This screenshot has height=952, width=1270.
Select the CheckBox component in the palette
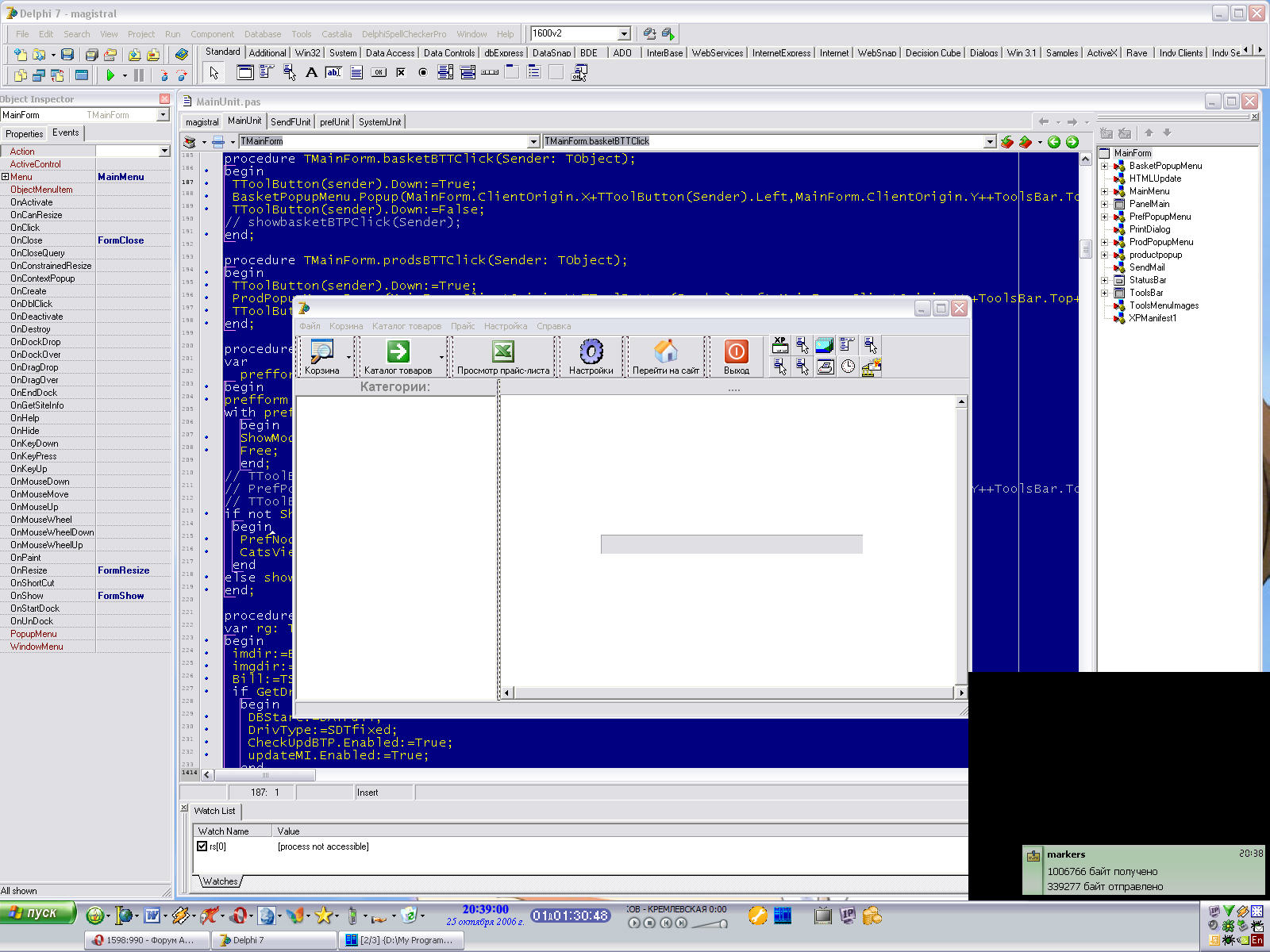[401, 73]
